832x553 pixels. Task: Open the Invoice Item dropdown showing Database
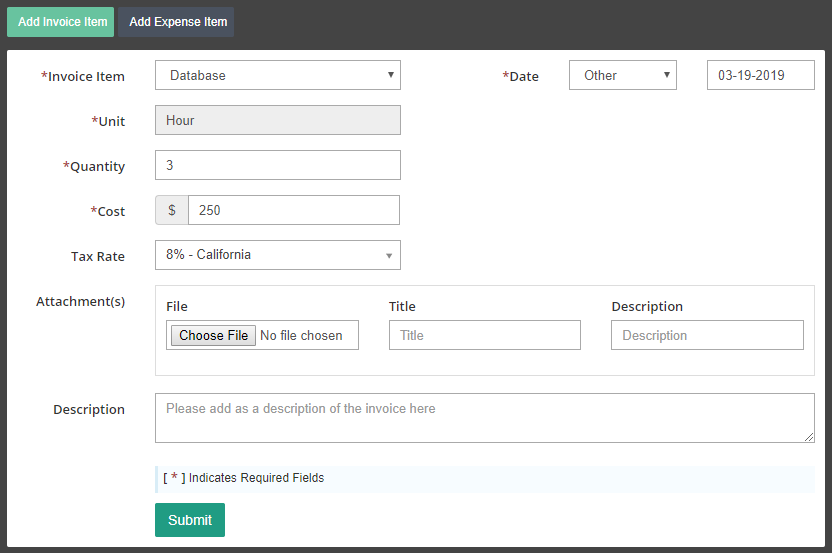click(278, 75)
